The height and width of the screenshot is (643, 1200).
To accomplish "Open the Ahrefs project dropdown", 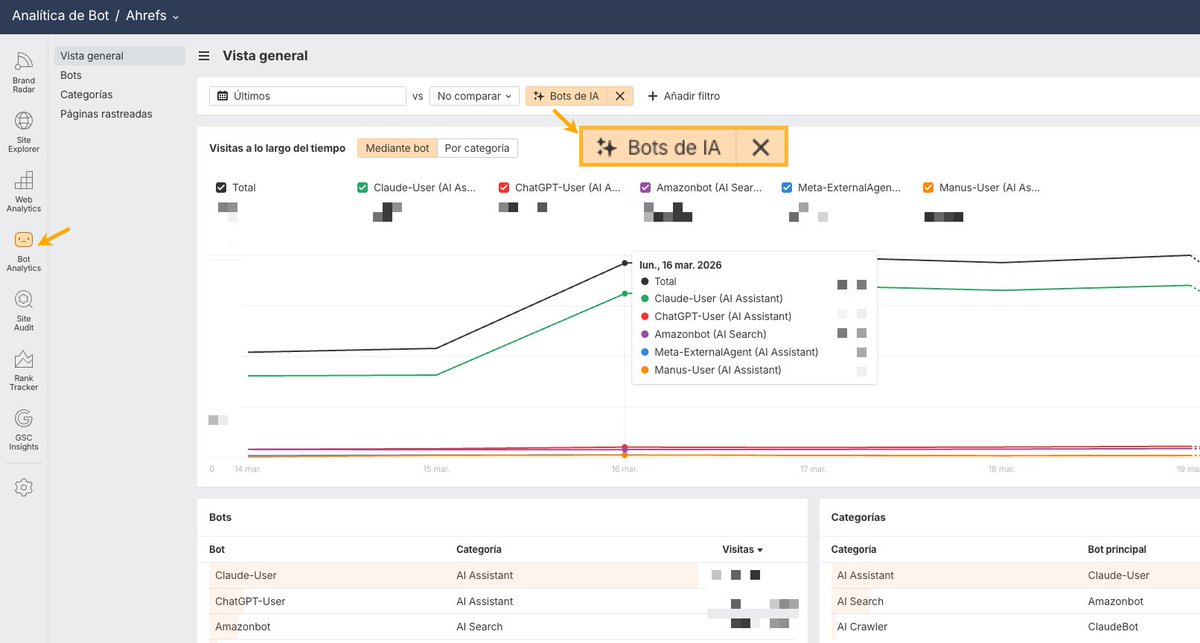I will [x=153, y=16].
